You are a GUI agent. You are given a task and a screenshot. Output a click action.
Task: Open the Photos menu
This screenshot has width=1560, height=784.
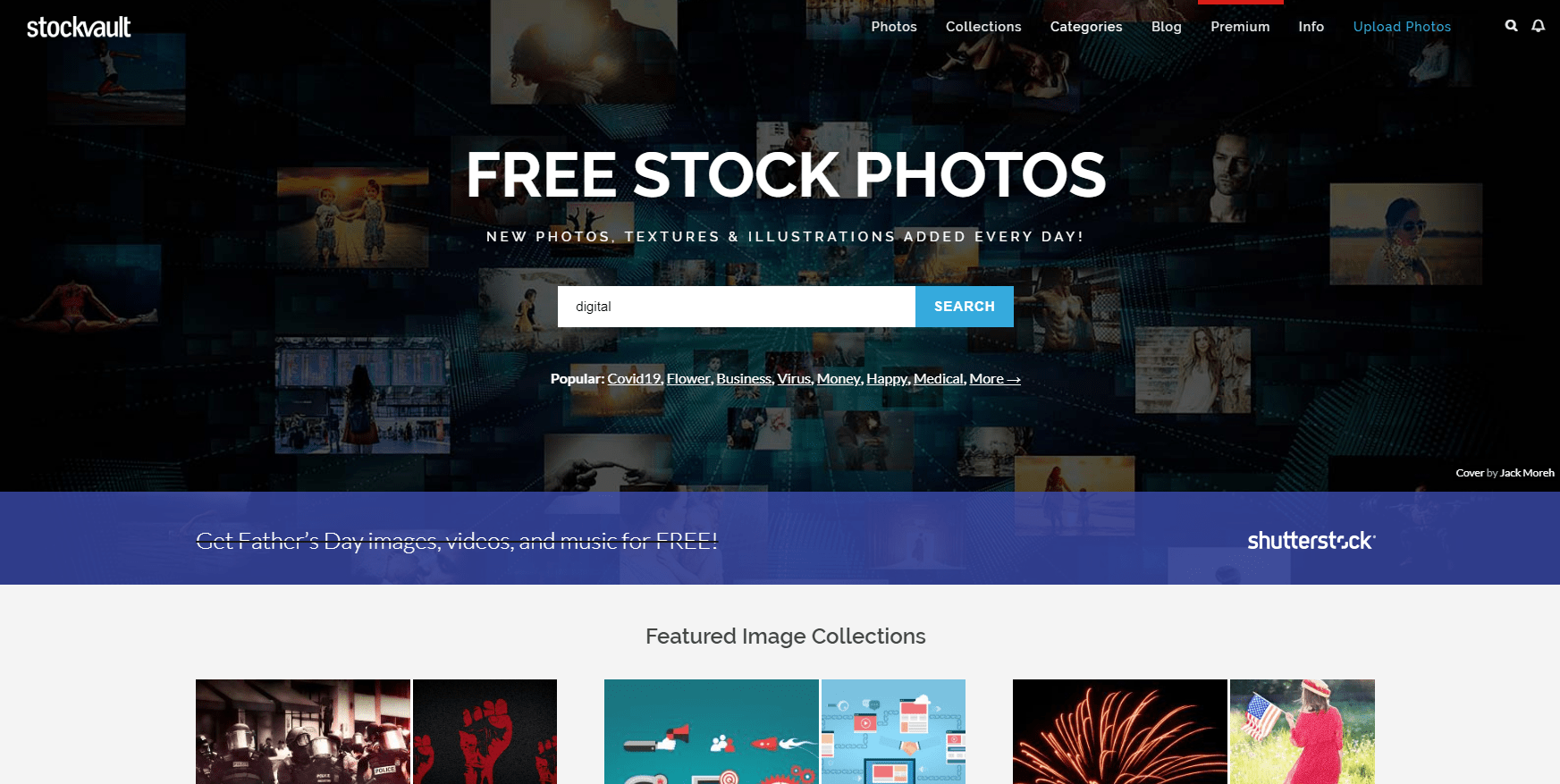pos(894,27)
